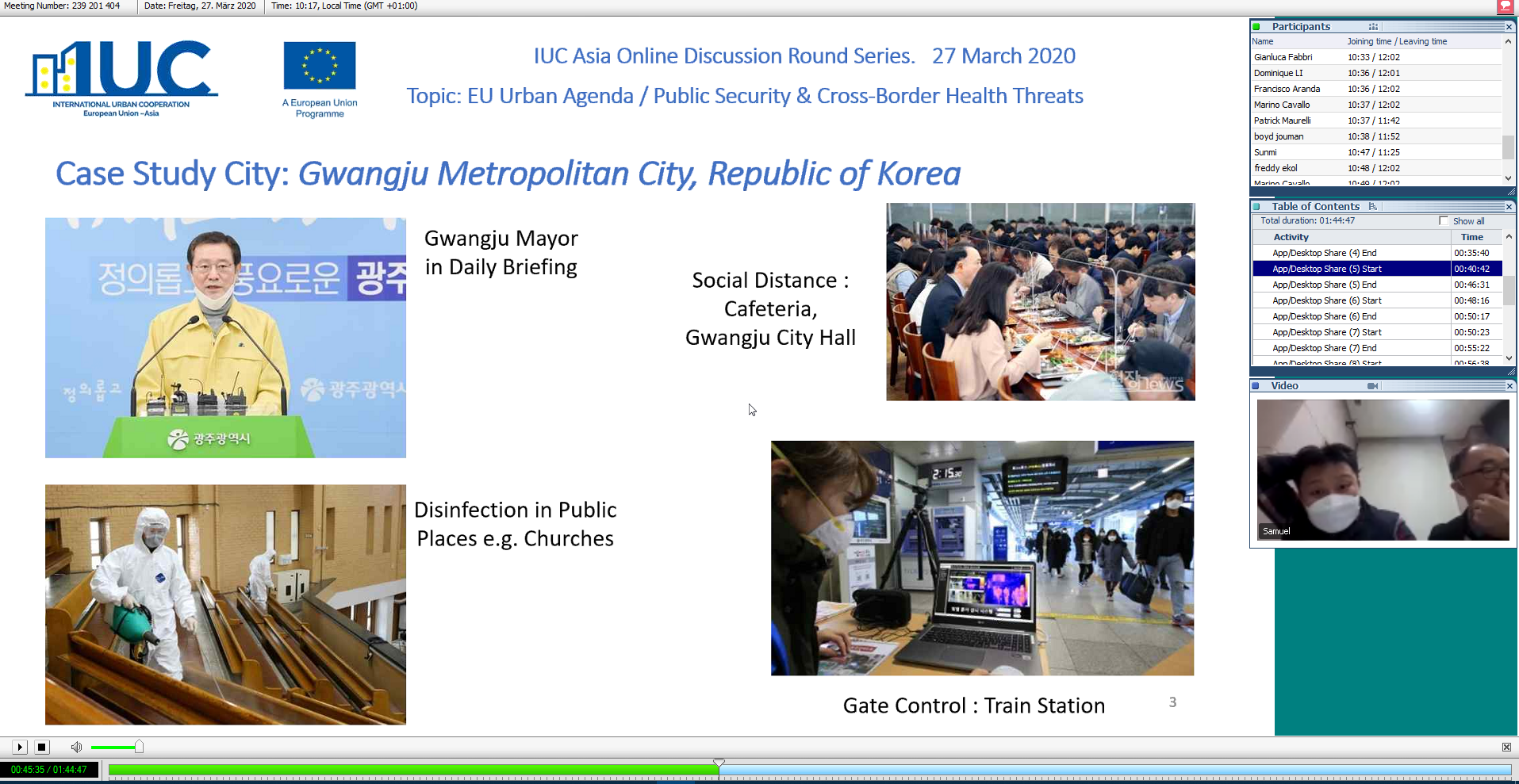Image resolution: width=1519 pixels, height=784 pixels.
Task: Click the Participants panel grid icon
Action: pos(1373,26)
